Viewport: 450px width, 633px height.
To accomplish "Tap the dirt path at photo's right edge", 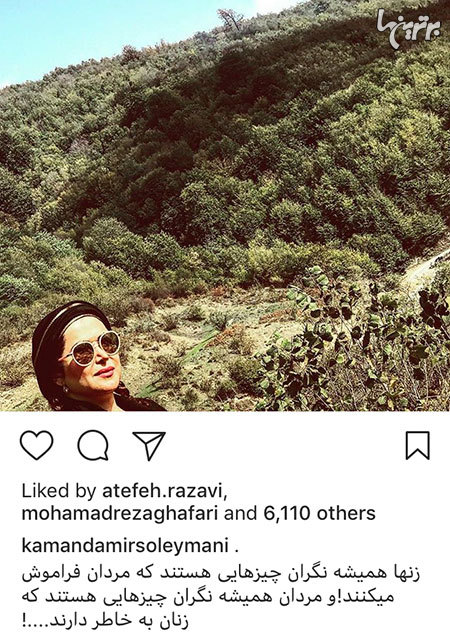I will tap(426, 270).
